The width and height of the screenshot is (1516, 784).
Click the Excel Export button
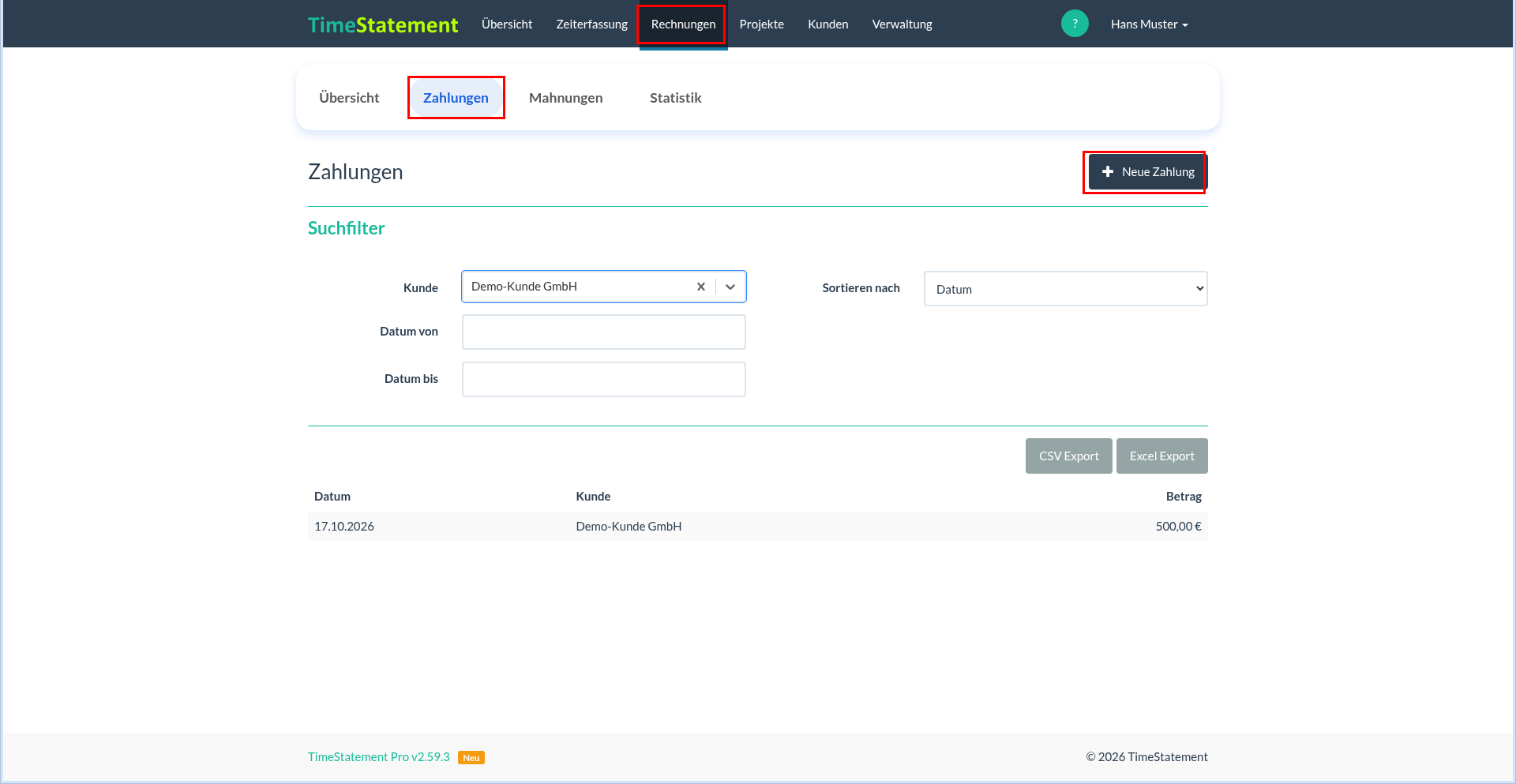(1162, 456)
